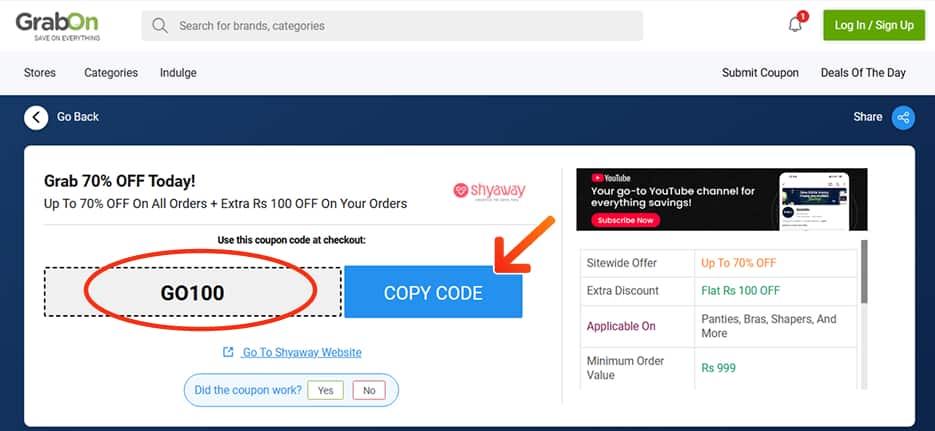Click the offer details scrollbar
Image resolution: width=935 pixels, height=431 pixels.
click(864, 272)
